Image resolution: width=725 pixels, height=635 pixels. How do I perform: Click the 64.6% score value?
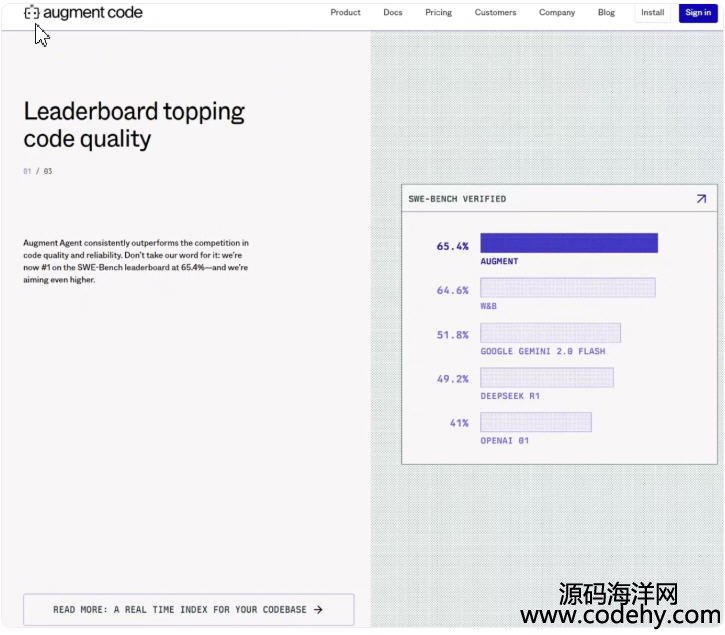[452, 290]
